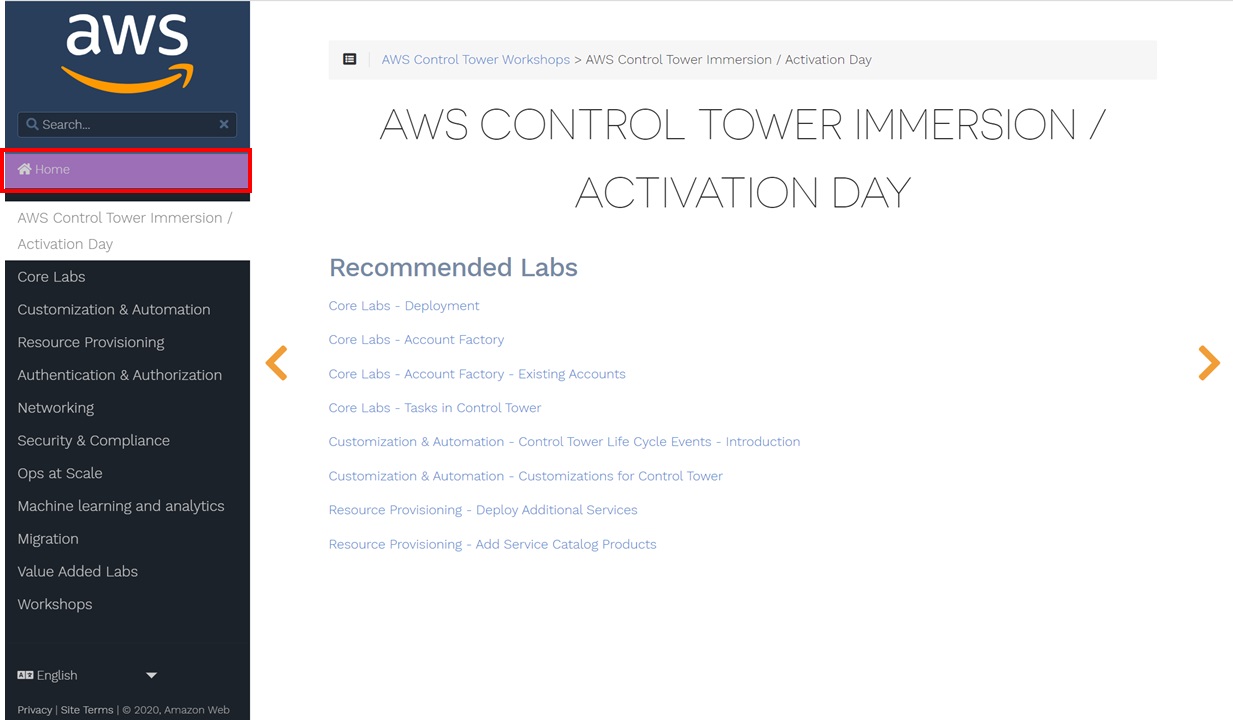Click the AWS logo at the top of sidebar
Screen dimensions: 1233x720
coord(126,50)
